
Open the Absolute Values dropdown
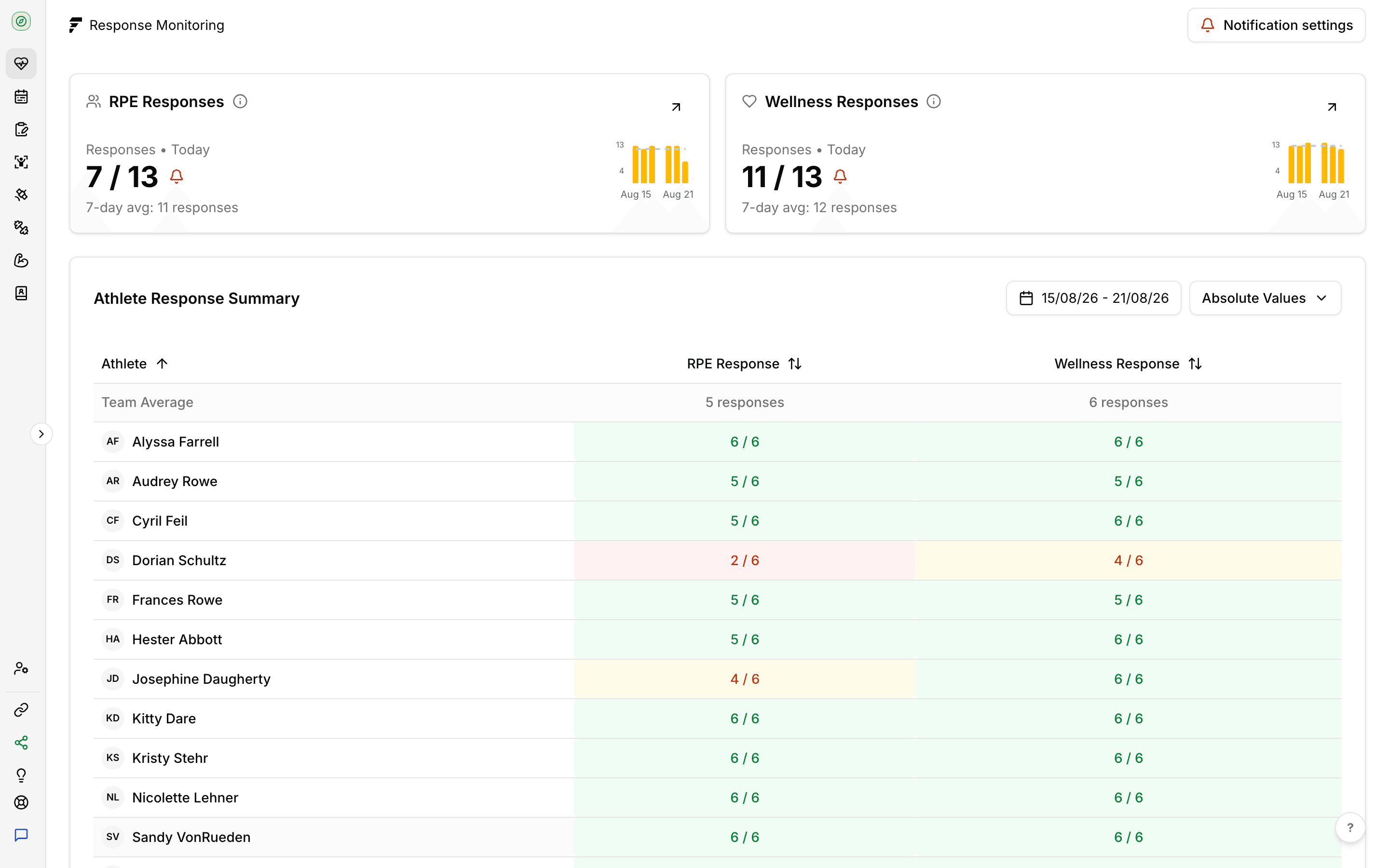[1265, 298]
